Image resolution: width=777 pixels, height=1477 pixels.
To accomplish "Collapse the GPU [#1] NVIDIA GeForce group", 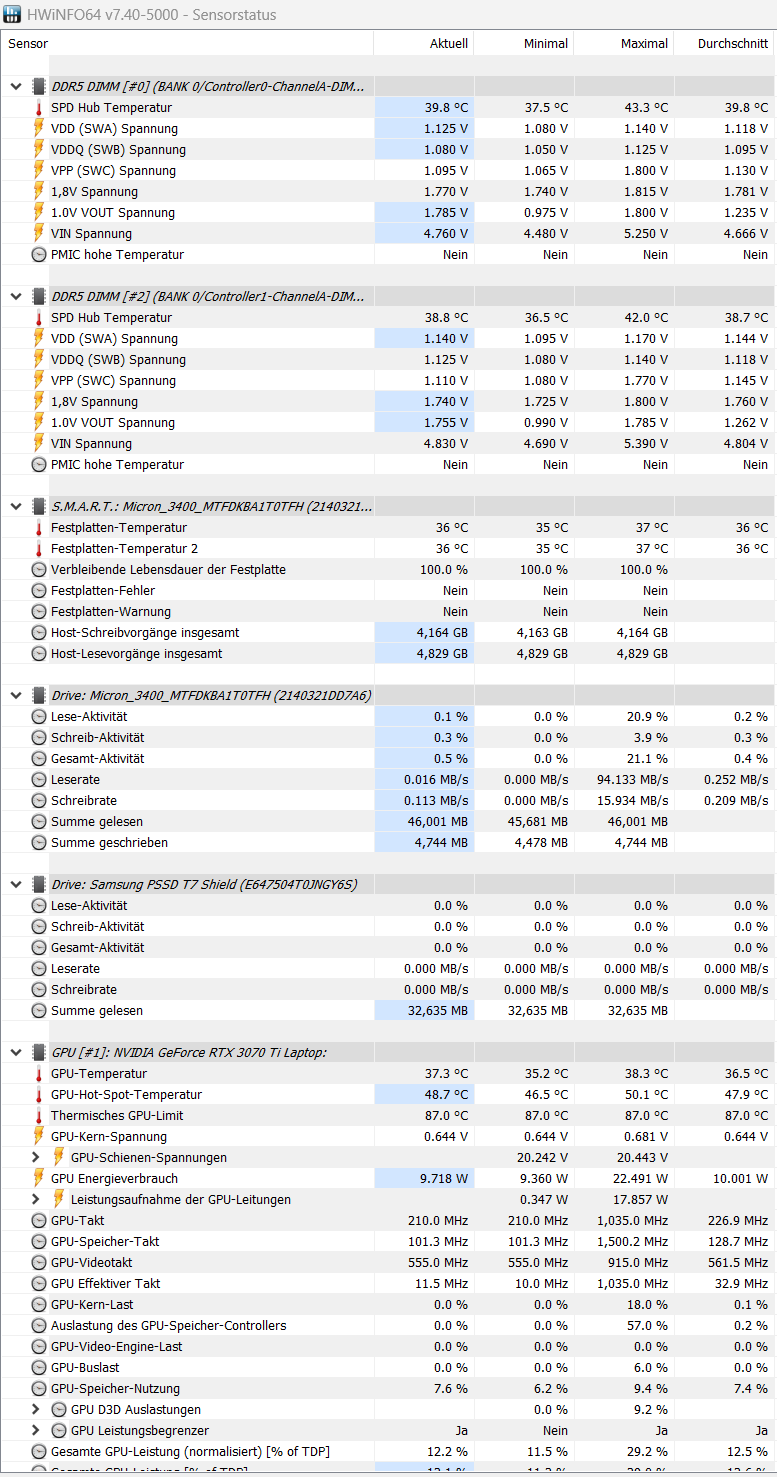I will pos(16,1052).
